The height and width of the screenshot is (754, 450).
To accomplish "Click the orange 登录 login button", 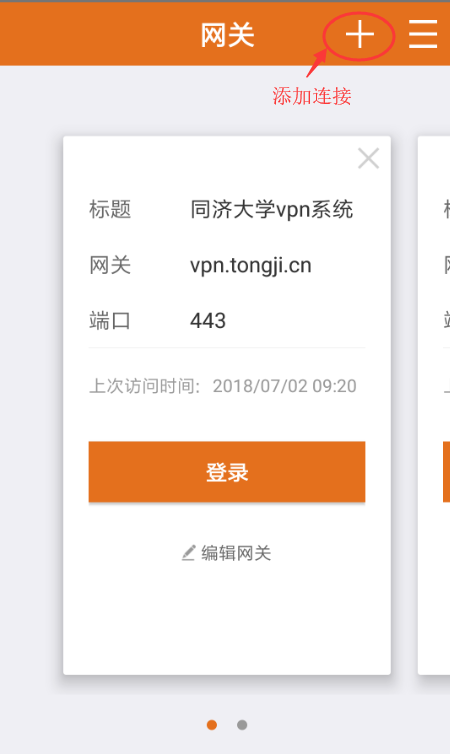I will click(227, 472).
